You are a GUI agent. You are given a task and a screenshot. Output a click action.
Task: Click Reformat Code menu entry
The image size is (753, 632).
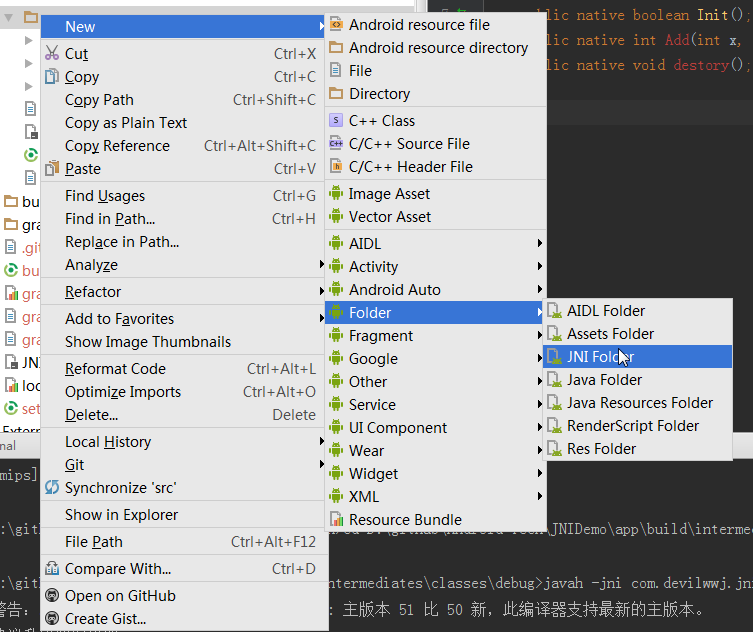point(115,369)
